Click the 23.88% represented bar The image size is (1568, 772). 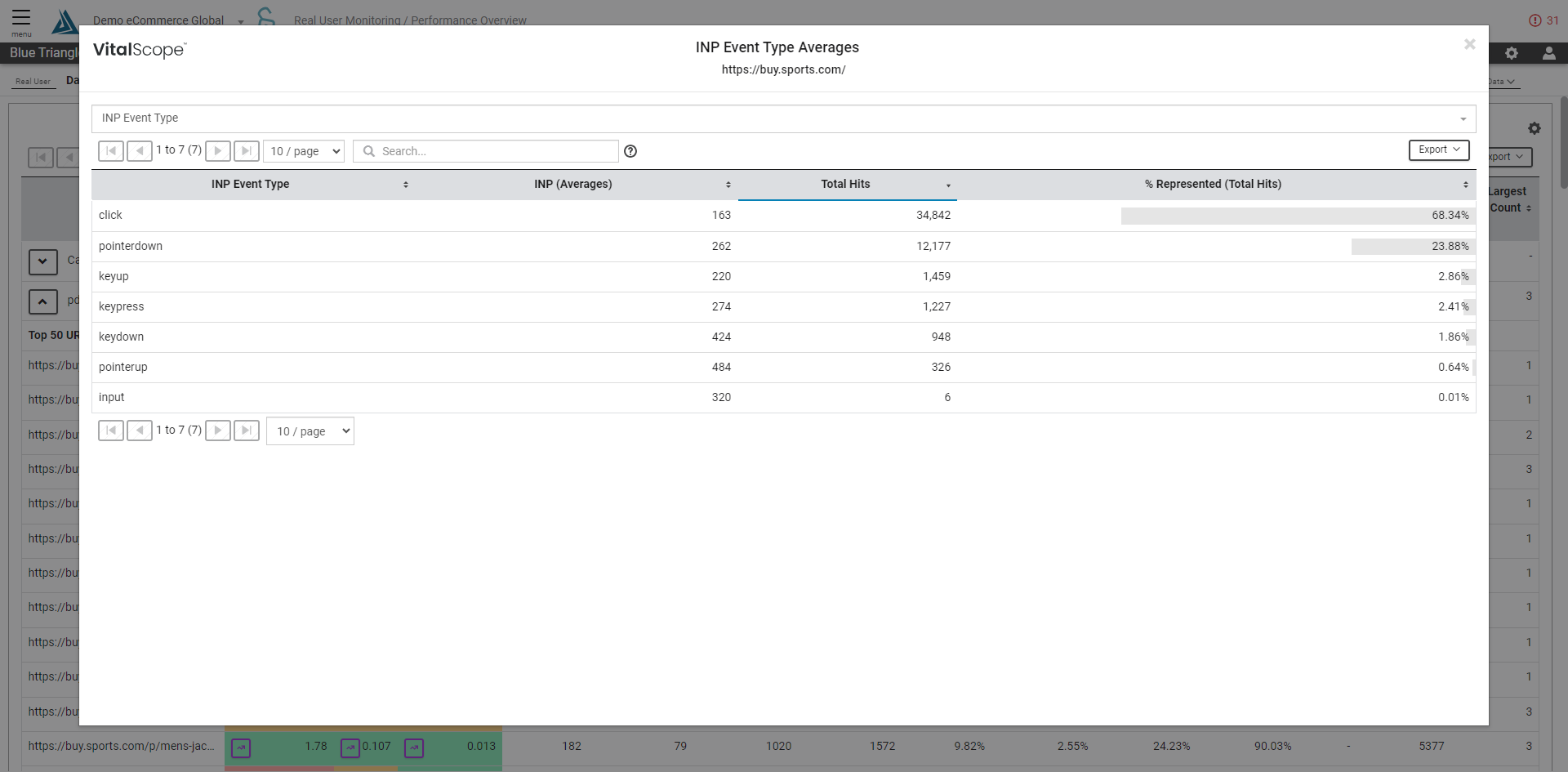(x=1413, y=247)
